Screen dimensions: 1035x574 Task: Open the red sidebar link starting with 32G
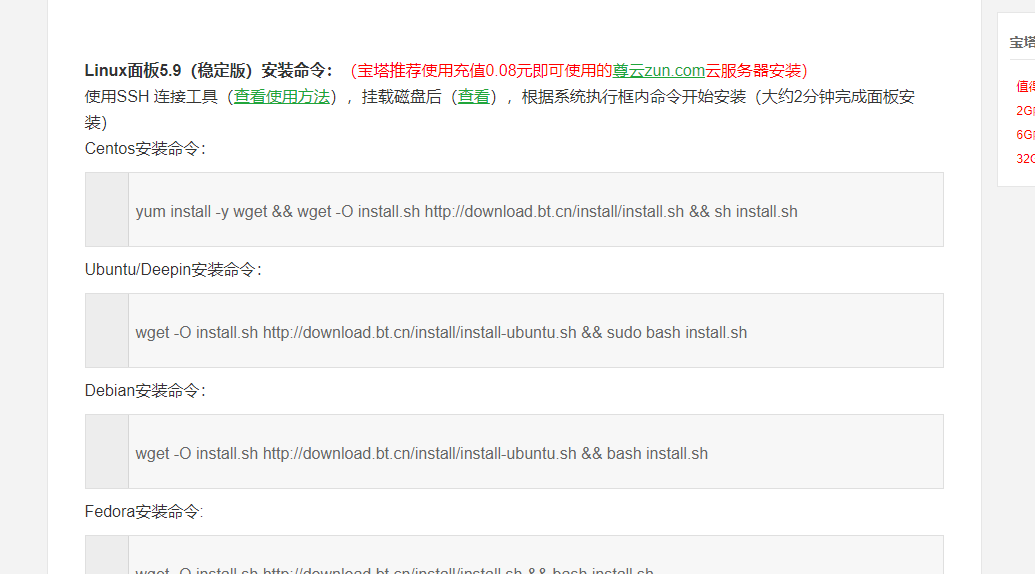click(x=1025, y=158)
